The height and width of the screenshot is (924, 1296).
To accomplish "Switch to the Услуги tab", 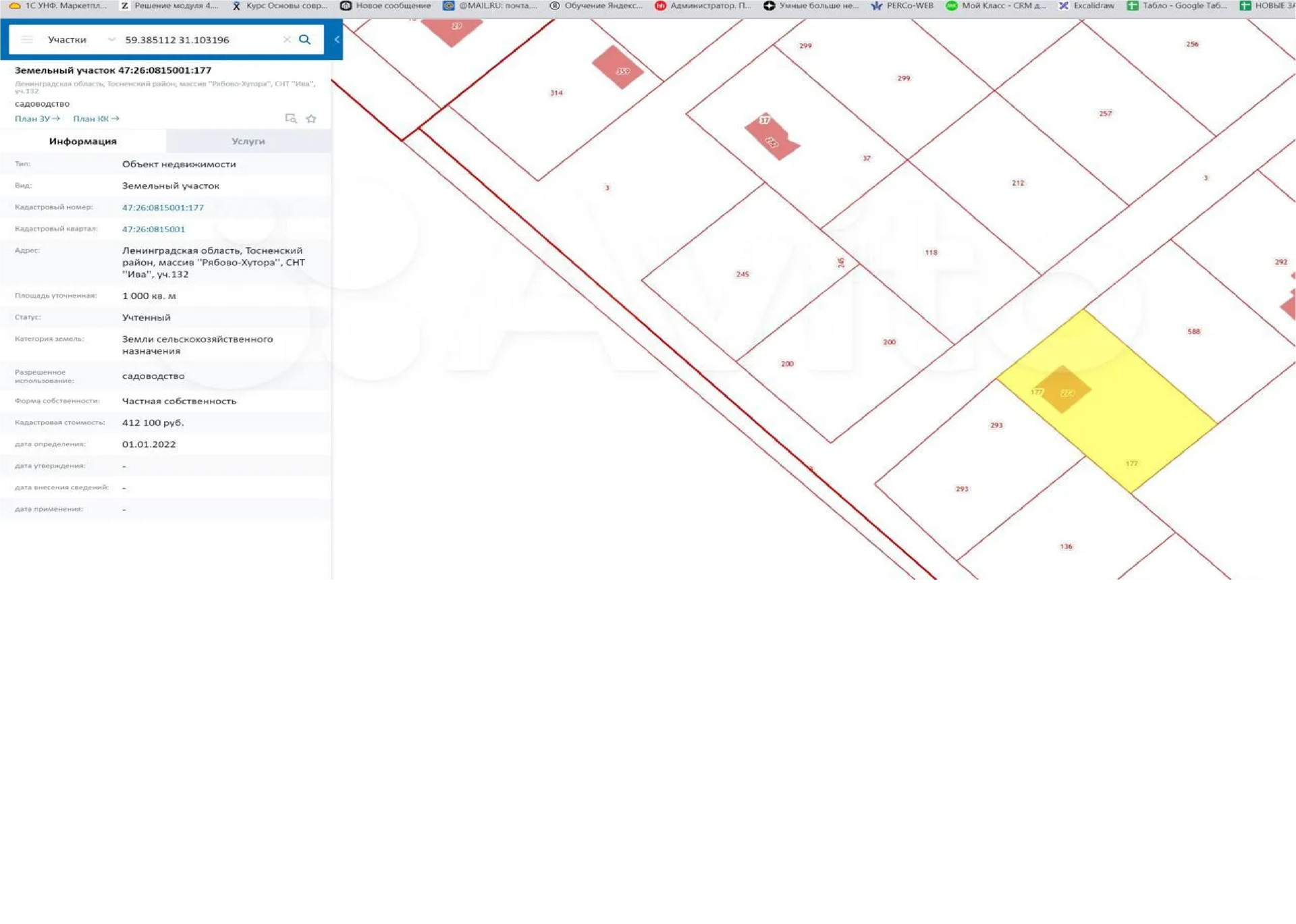I will (248, 141).
